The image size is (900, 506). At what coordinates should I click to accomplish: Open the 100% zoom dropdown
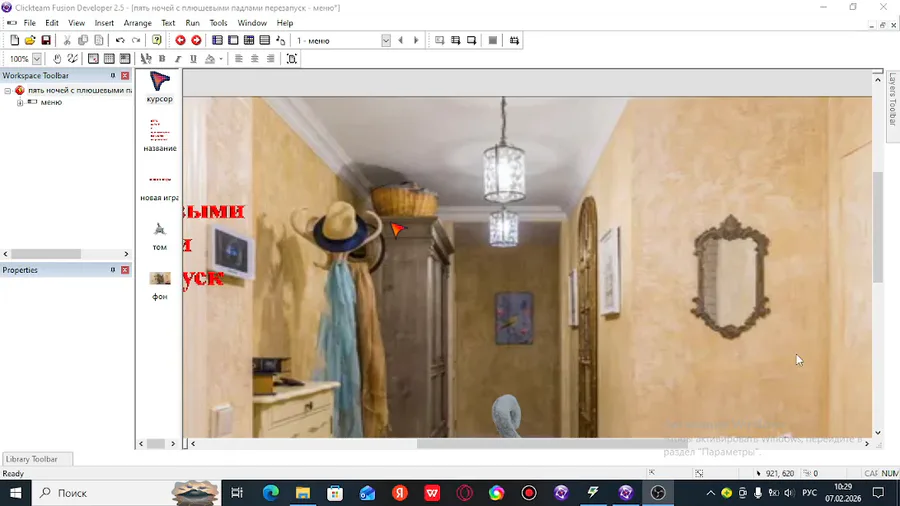point(37,59)
